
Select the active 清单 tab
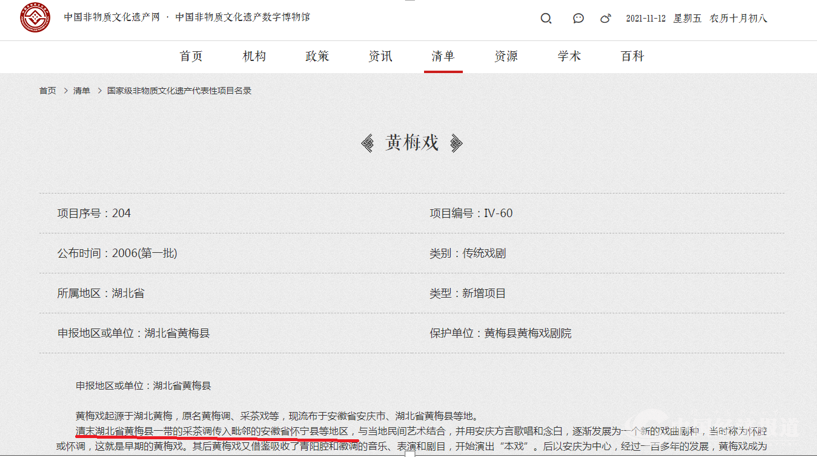click(443, 56)
